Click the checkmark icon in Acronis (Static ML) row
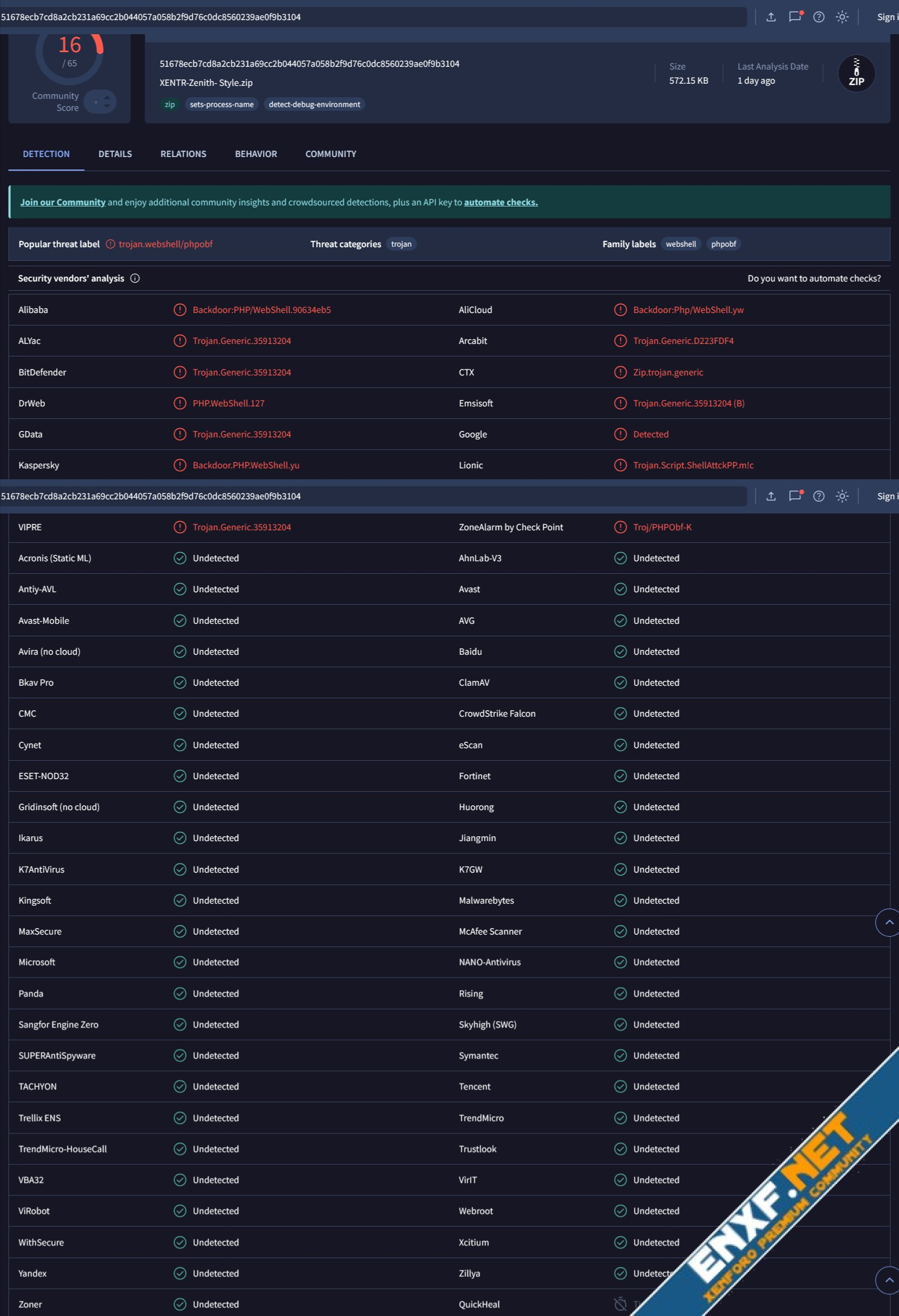Screen dimensions: 899x1316 [180, 559]
